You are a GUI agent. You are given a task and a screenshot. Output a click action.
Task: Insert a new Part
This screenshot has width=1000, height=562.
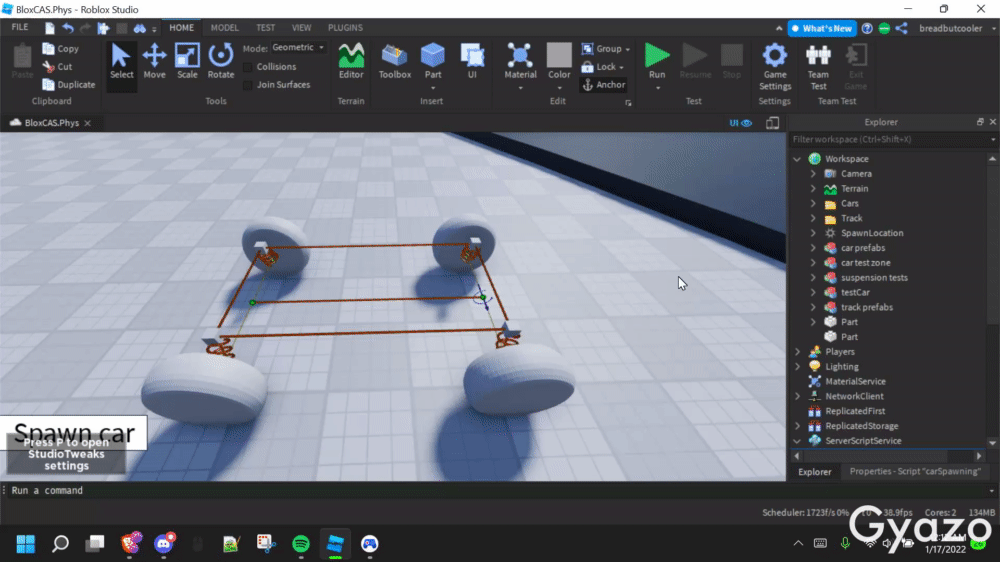point(432,61)
